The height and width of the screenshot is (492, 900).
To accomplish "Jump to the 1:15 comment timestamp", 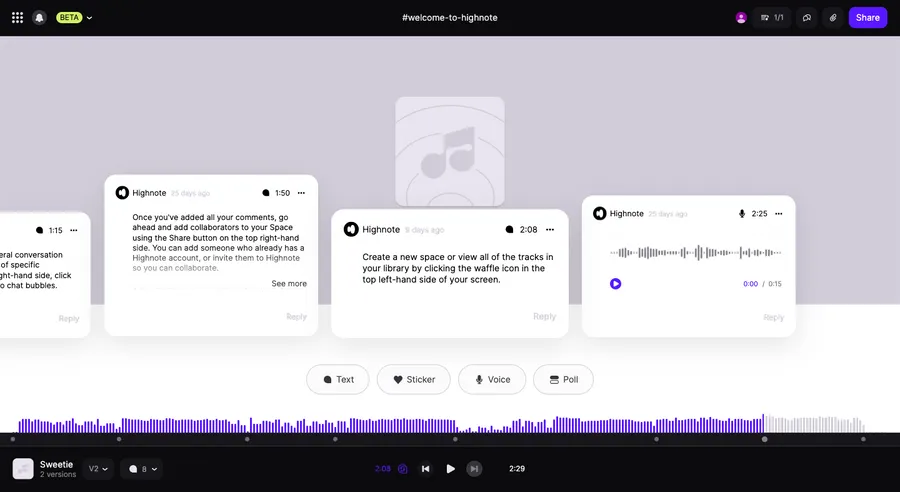I will tap(56, 230).
